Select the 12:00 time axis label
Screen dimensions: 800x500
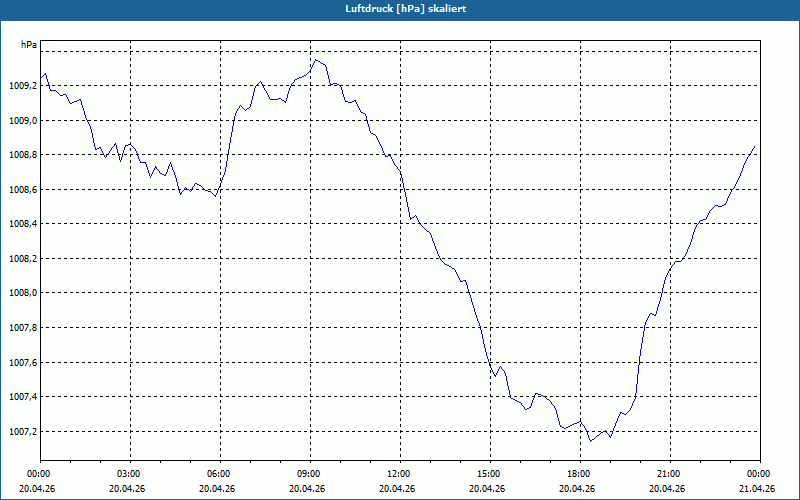pyautogui.click(x=400, y=474)
